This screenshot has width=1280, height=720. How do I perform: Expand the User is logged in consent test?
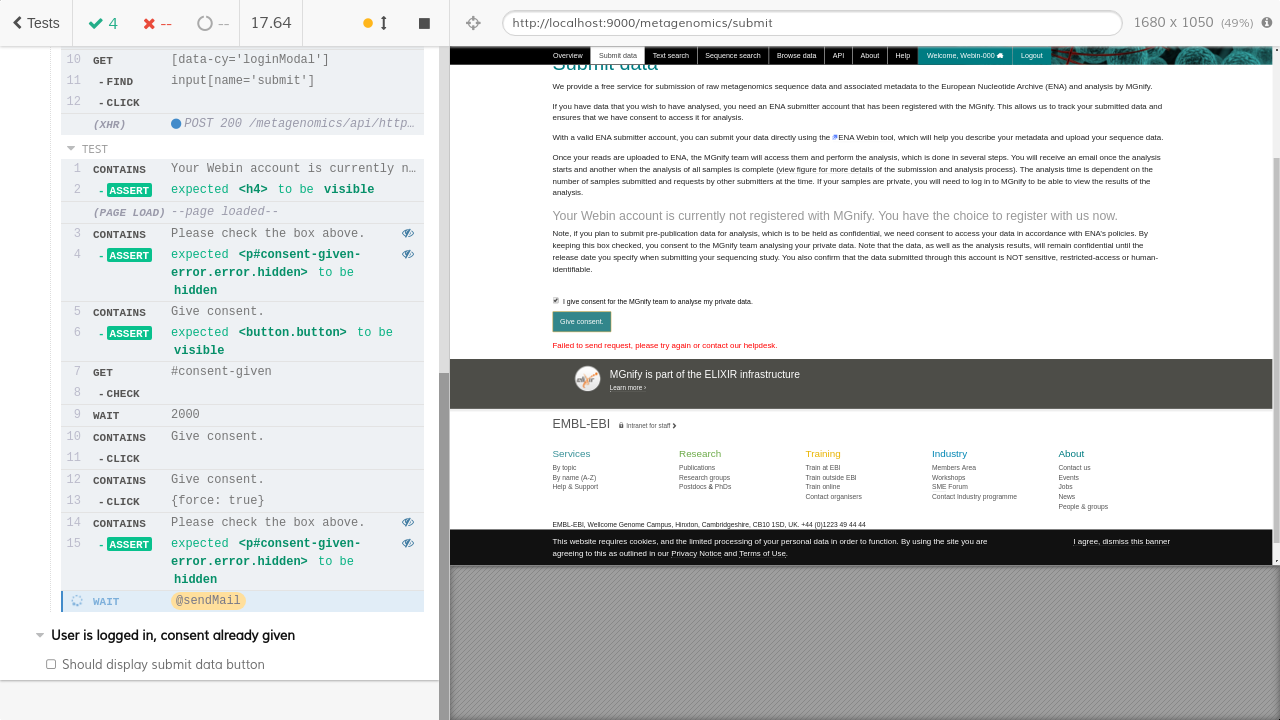40,635
